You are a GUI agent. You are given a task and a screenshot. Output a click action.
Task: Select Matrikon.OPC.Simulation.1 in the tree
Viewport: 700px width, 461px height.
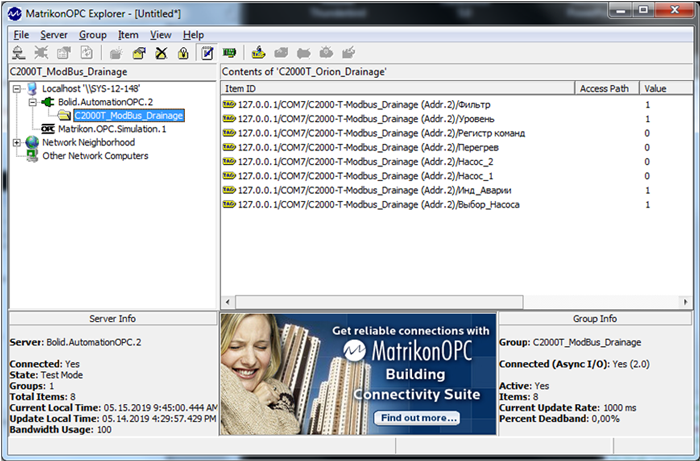click(111, 129)
